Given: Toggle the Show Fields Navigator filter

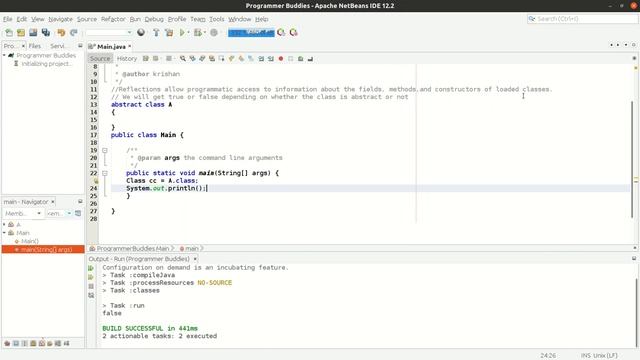Looking at the screenshot, I should pos(16,343).
